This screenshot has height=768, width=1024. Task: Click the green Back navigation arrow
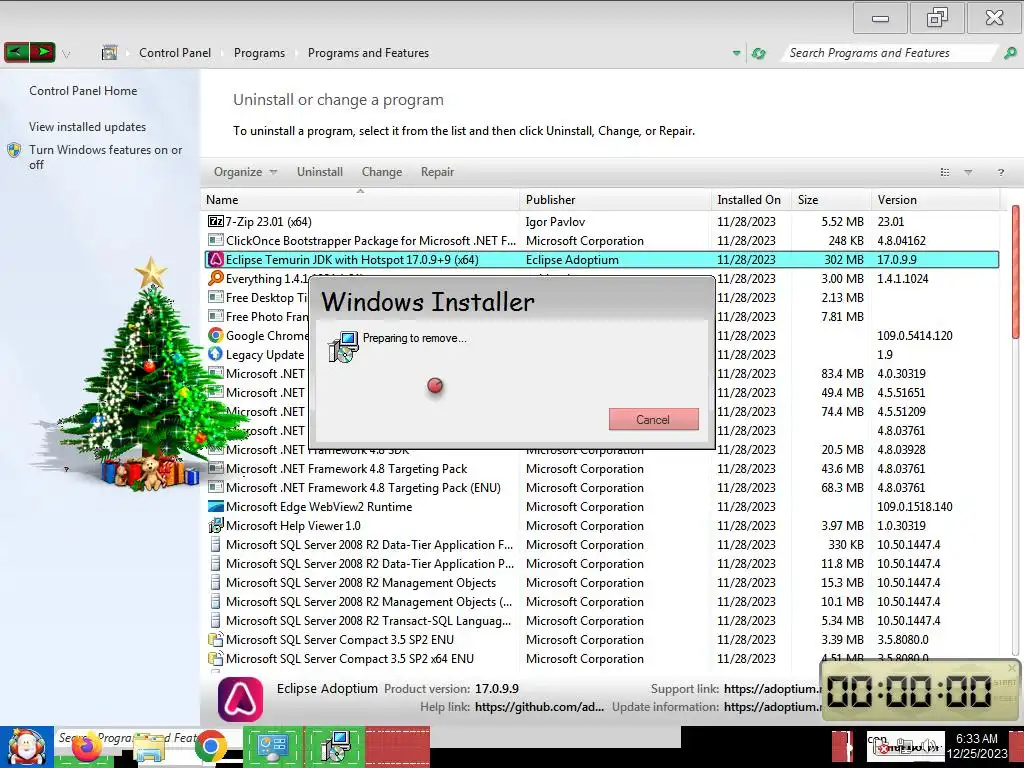16,52
